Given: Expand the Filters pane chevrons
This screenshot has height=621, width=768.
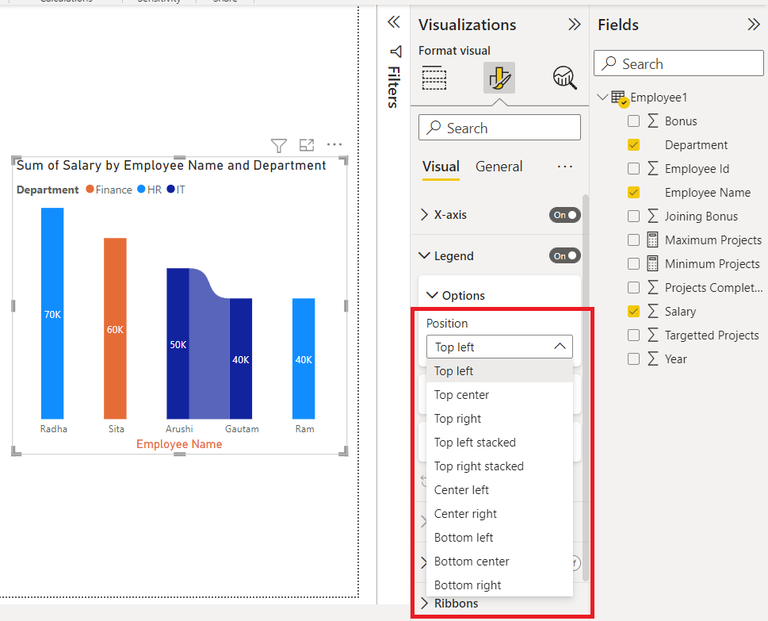Looking at the screenshot, I should (394, 22).
